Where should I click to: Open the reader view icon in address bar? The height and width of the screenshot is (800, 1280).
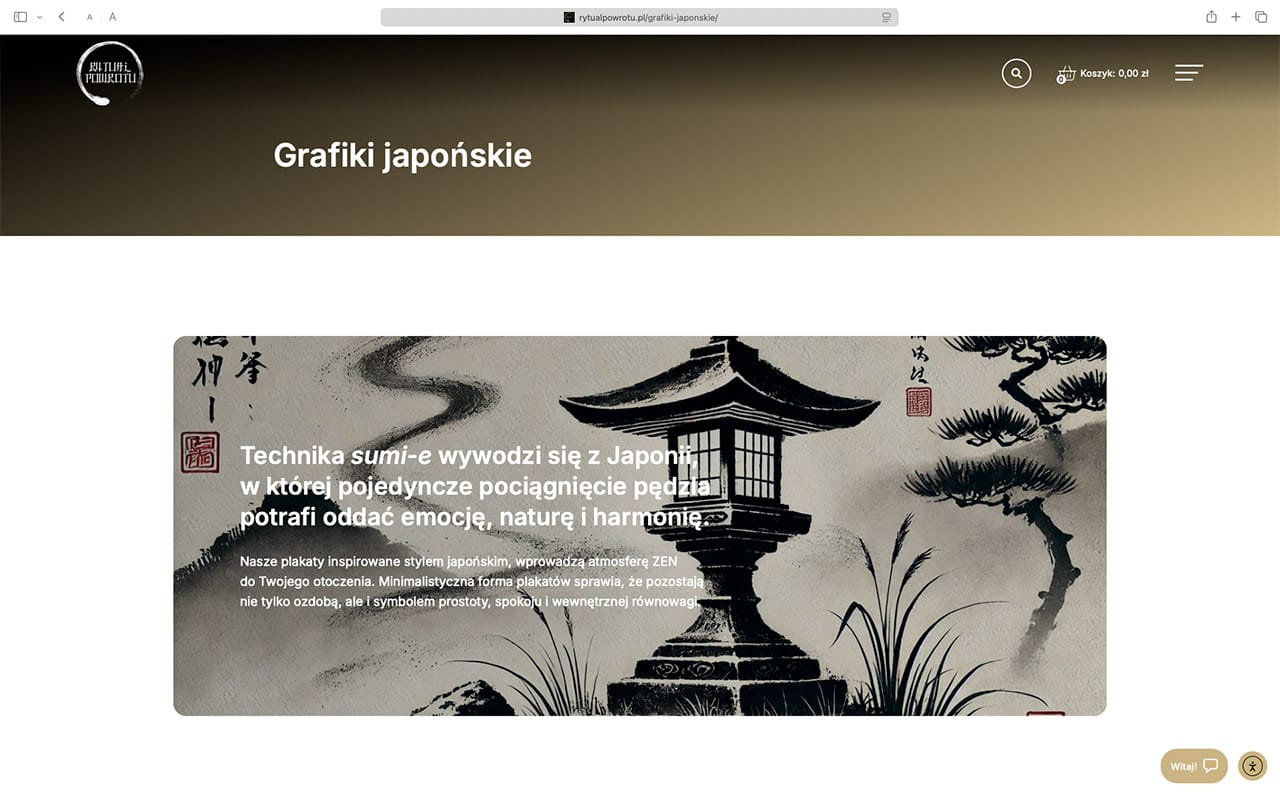(885, 17)
